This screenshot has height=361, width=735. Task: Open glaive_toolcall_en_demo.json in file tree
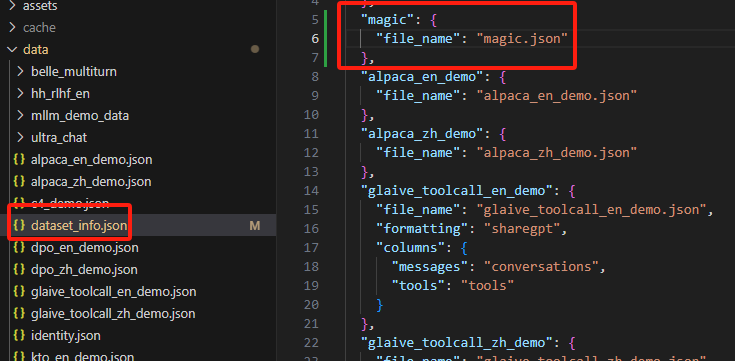coord(113,292)
